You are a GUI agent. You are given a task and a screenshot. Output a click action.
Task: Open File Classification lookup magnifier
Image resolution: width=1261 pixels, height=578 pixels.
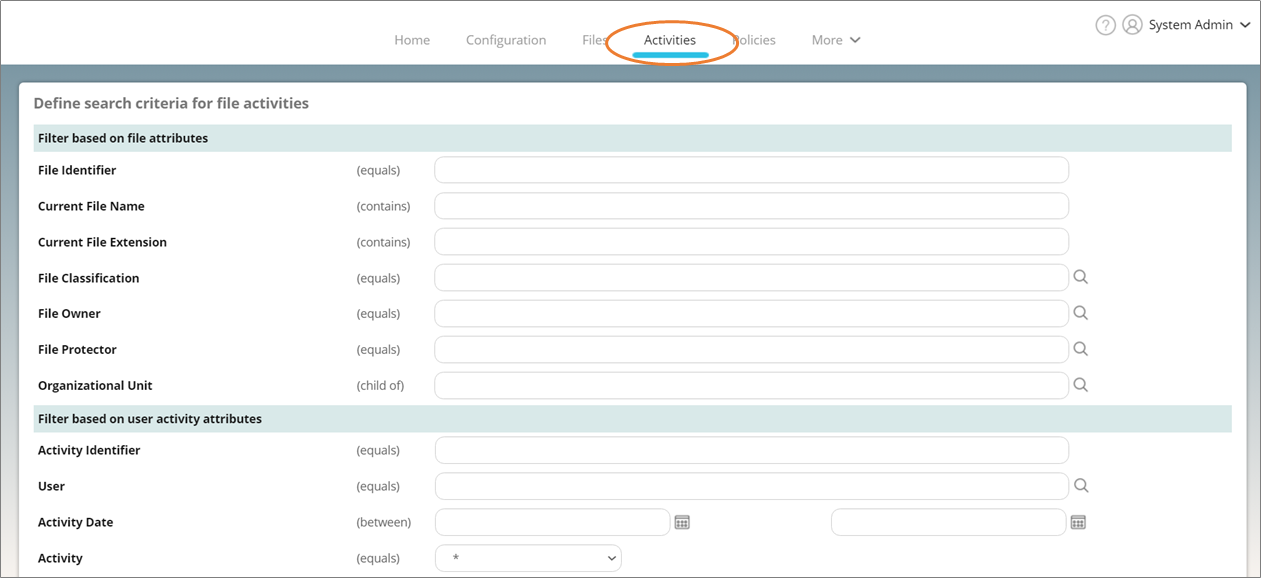pyautogui.click(x=1080, y=277)
